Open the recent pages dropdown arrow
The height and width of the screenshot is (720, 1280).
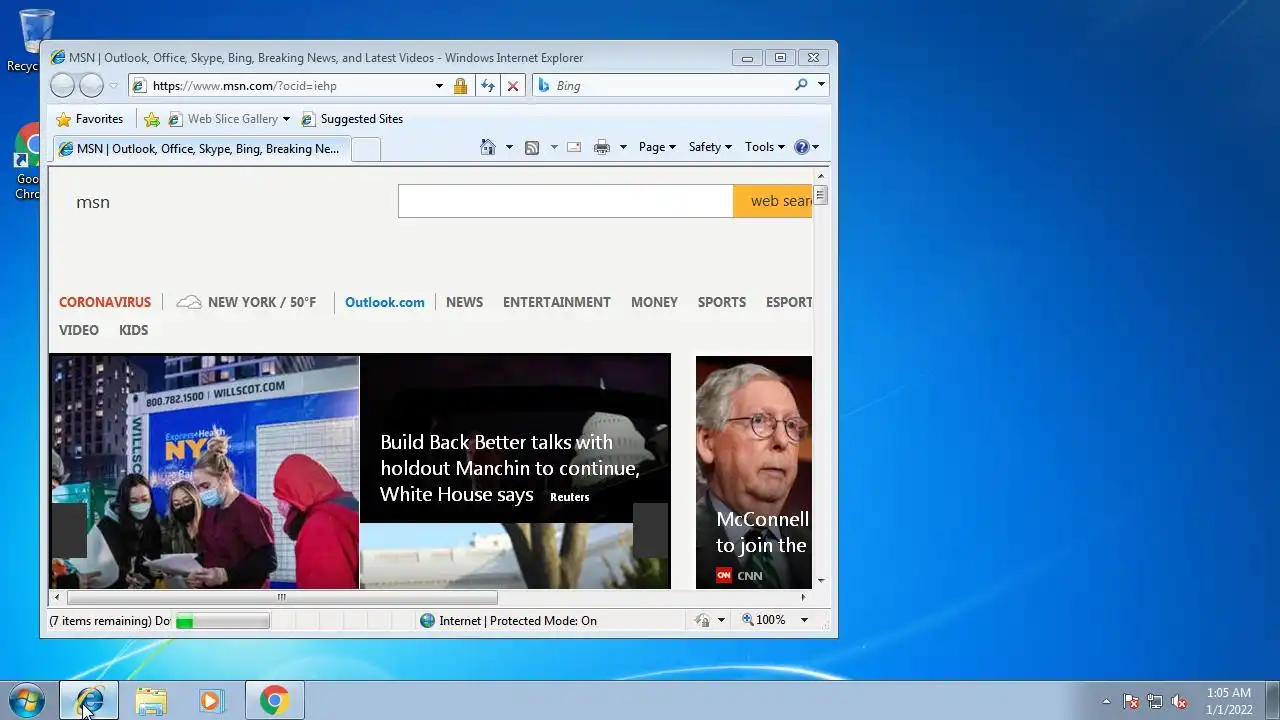point(113,86)
